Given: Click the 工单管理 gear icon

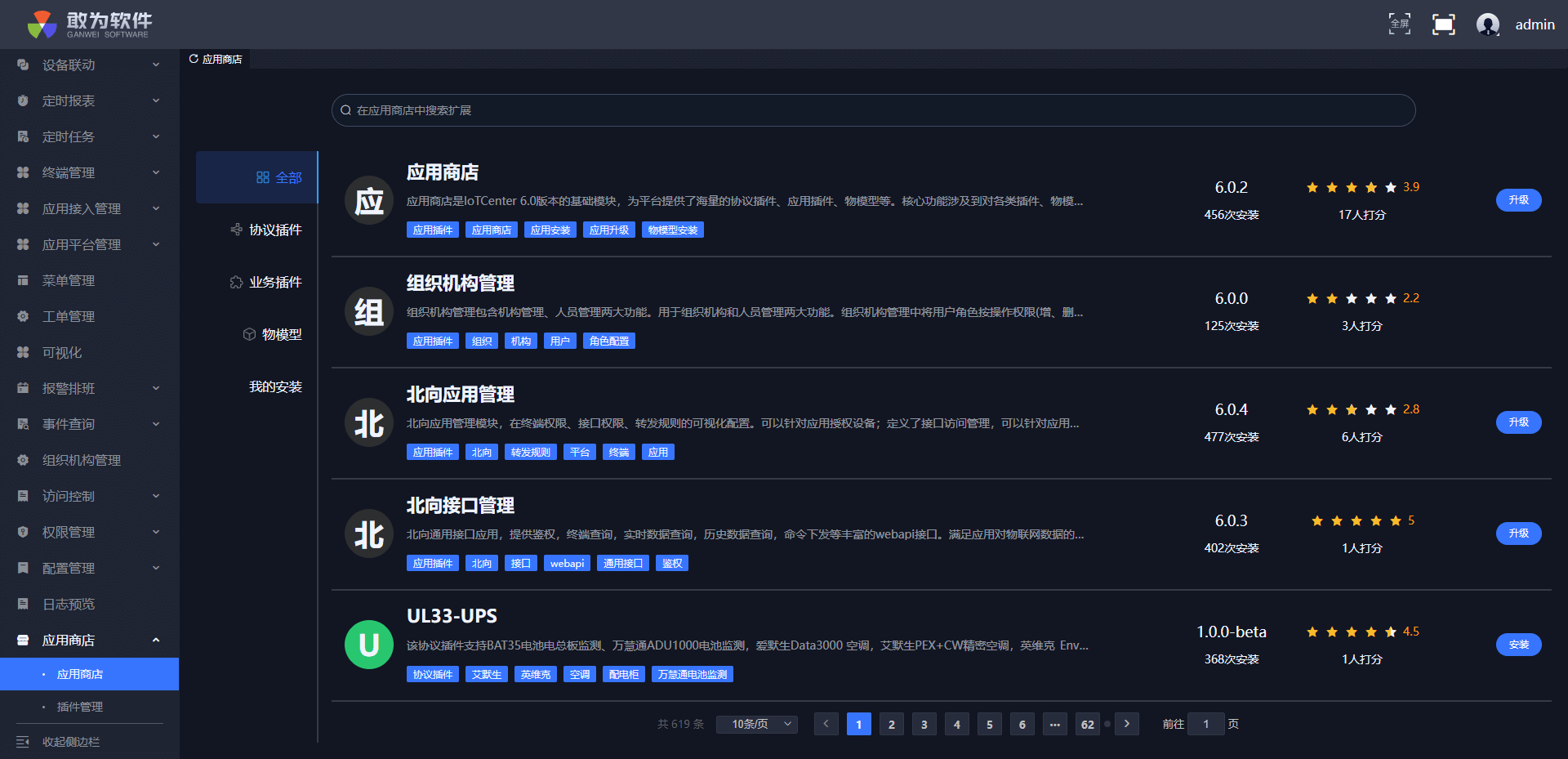Looking at the screenshot, I should coord(23,316).
